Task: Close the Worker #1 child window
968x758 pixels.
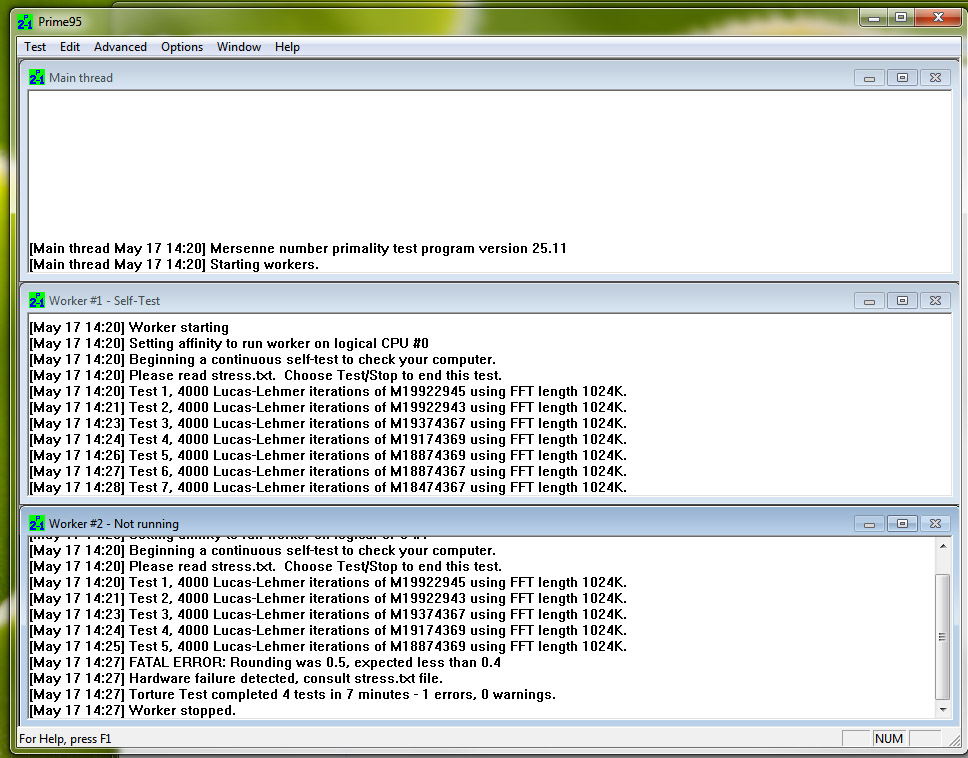Action: 935,301
